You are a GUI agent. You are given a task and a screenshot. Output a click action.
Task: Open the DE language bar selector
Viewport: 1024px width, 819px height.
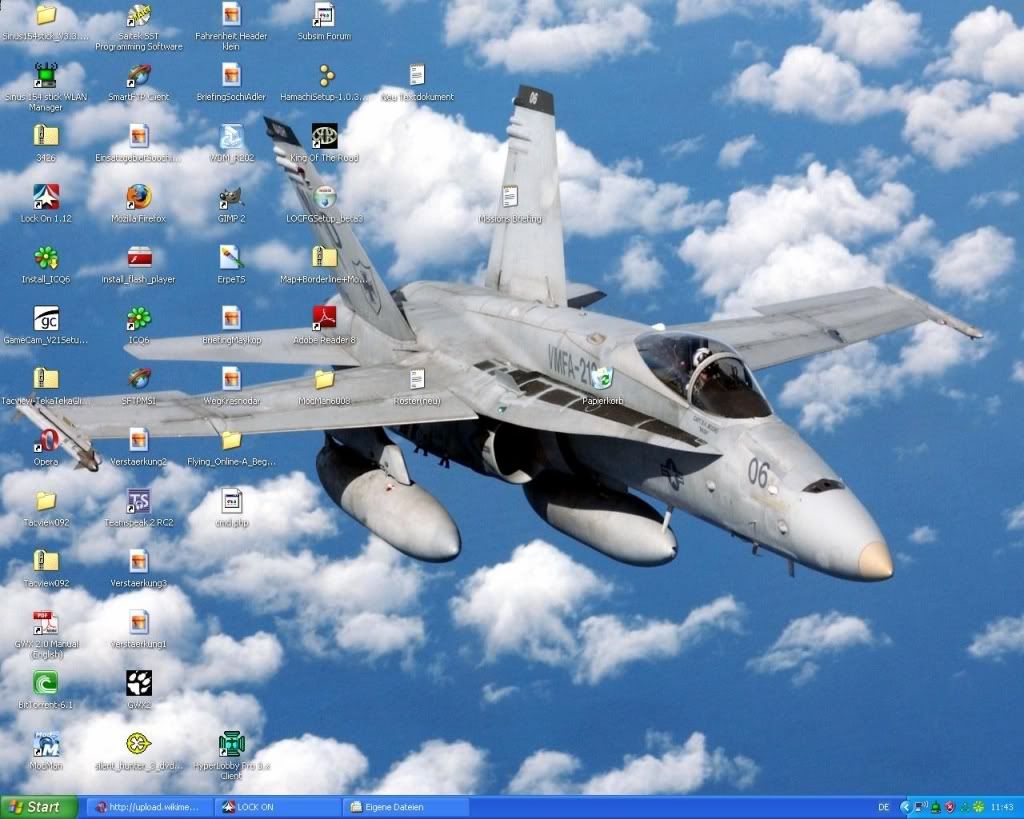[x=883, y=806]
